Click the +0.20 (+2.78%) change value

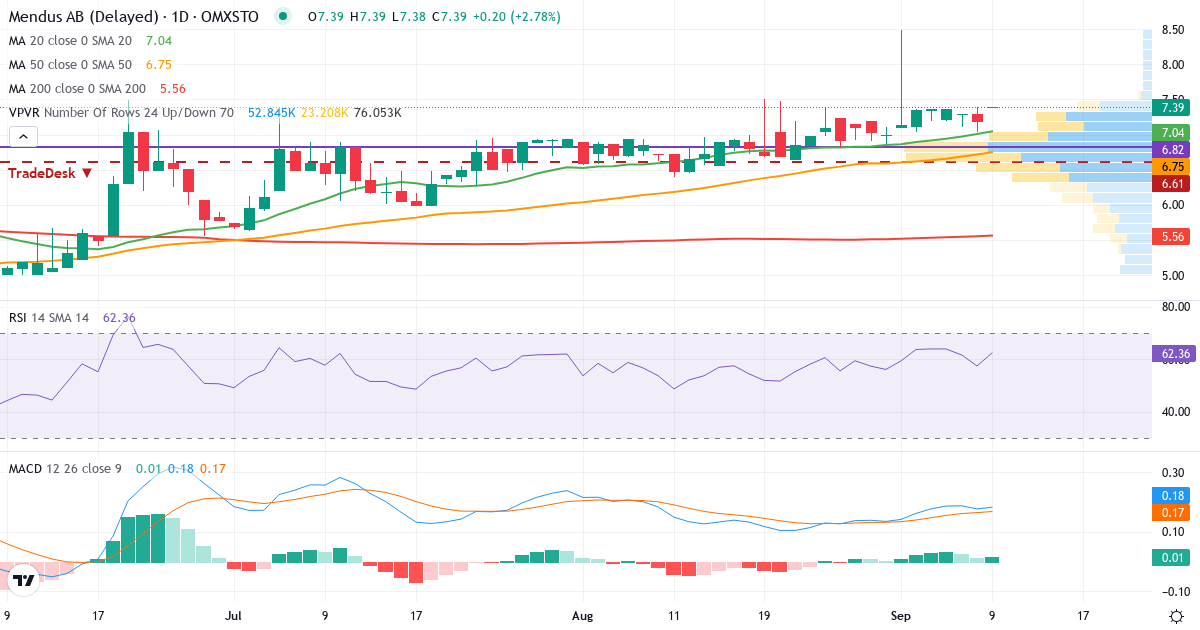516,17
